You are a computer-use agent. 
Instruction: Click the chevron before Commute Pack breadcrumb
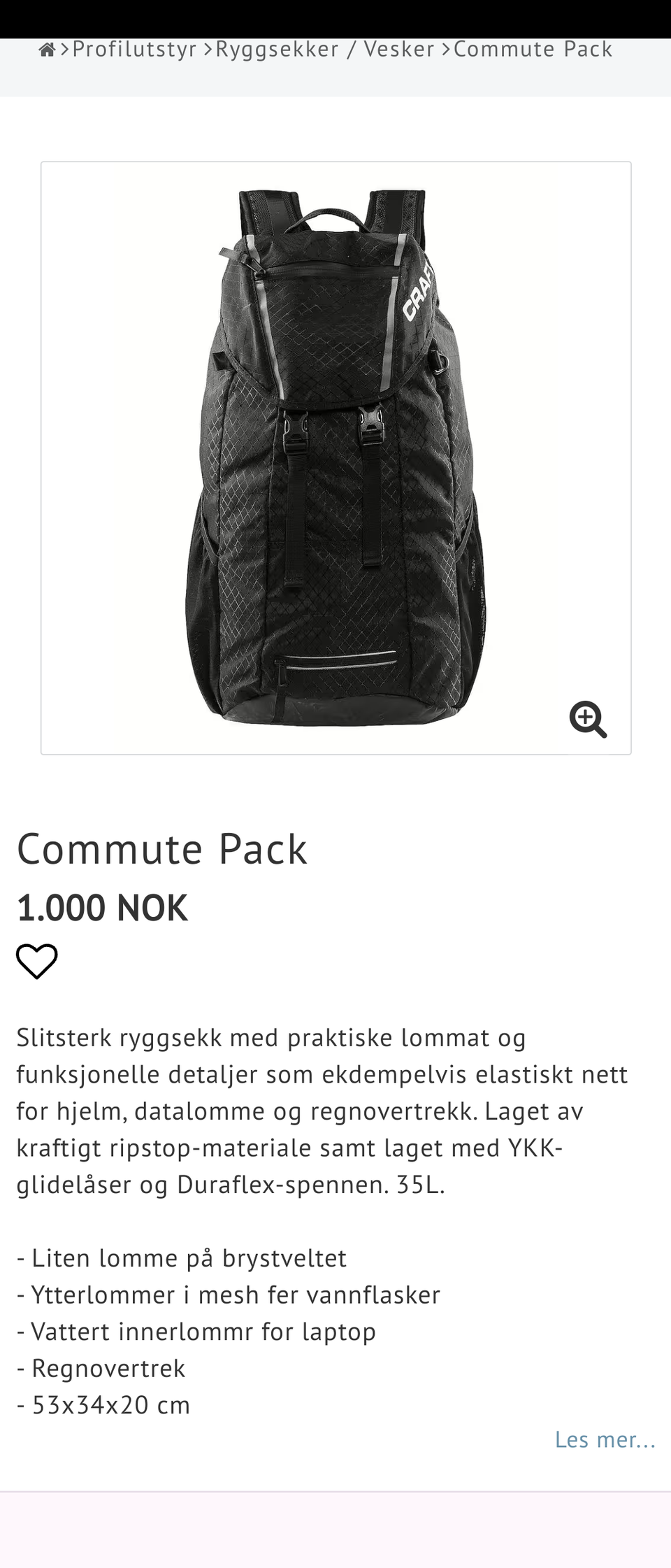coord(446,50)
